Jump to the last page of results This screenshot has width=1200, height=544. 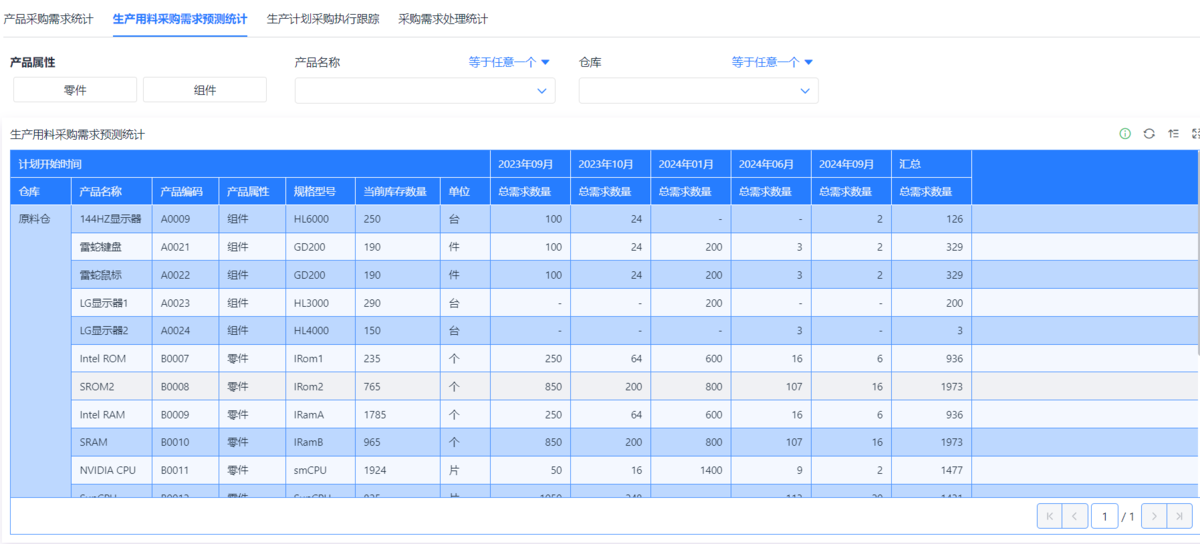1179,516
